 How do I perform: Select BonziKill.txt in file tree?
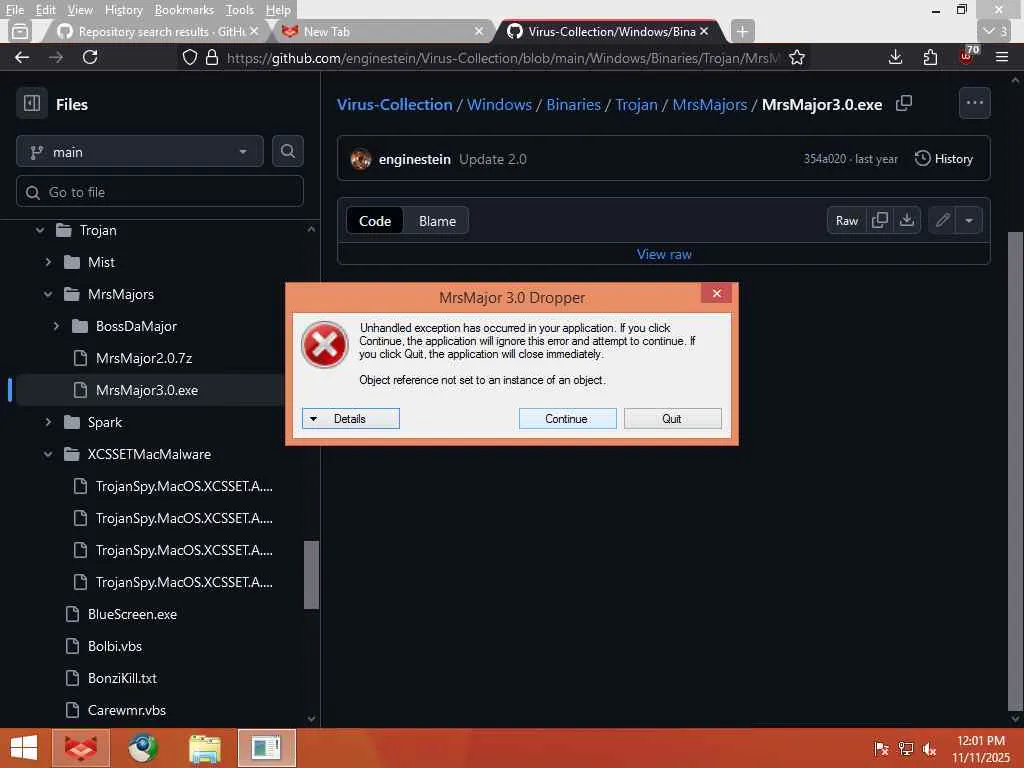point(122,678)
